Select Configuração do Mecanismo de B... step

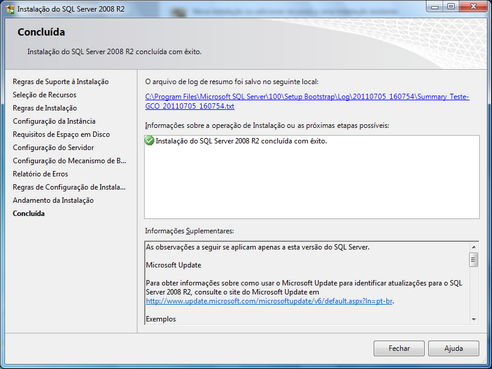[69, 161]
